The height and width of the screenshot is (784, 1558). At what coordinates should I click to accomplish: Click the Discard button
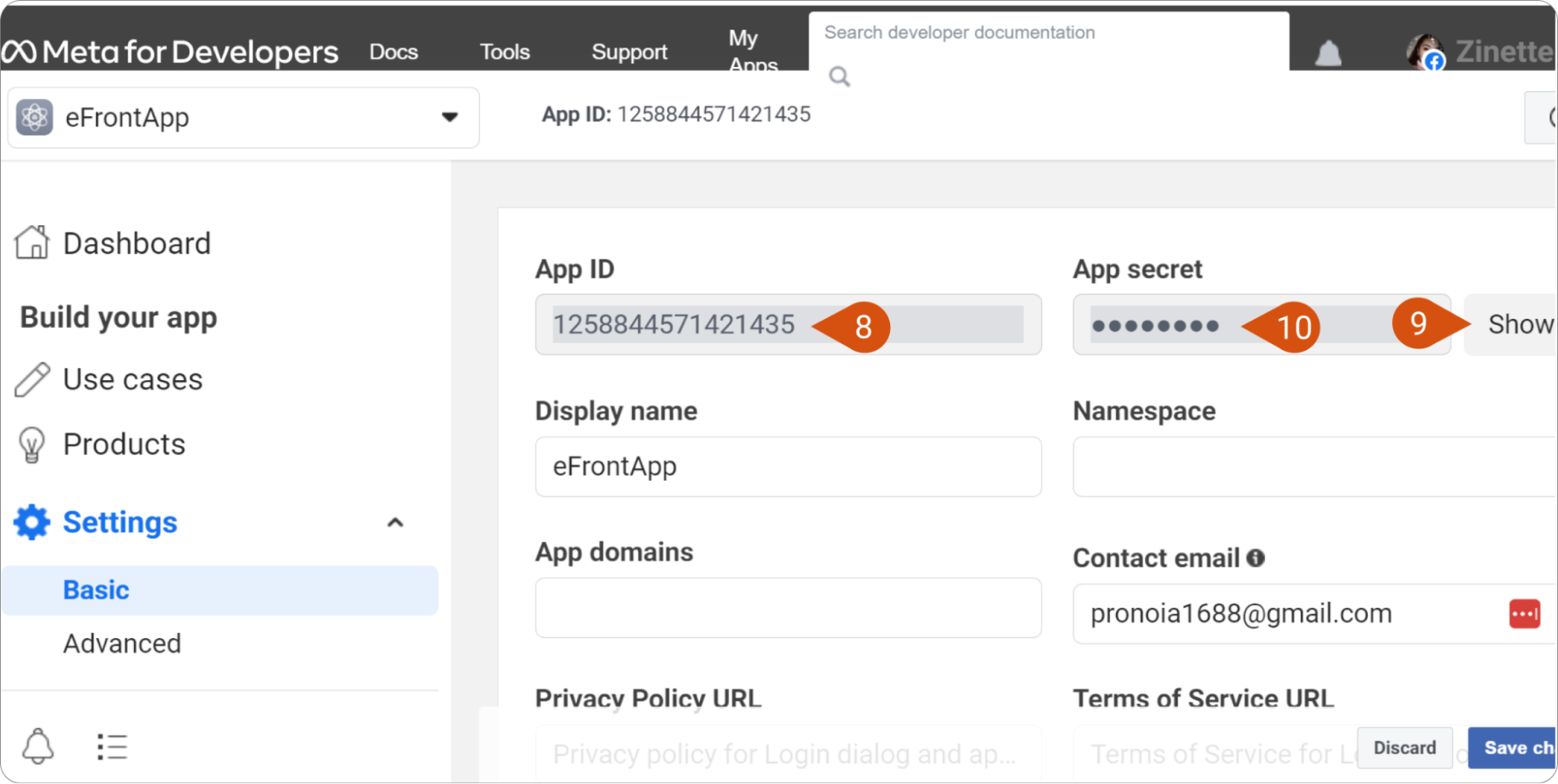pyautogui.click(x=1404, y=748)
